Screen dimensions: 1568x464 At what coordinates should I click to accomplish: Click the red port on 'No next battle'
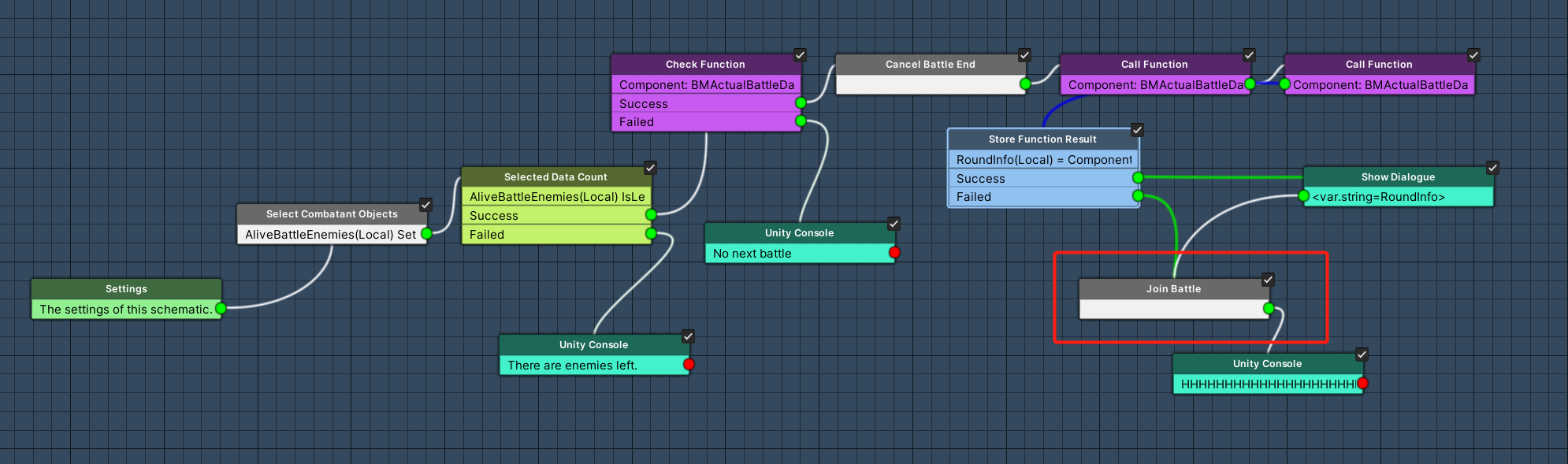(x=894, y=253)
